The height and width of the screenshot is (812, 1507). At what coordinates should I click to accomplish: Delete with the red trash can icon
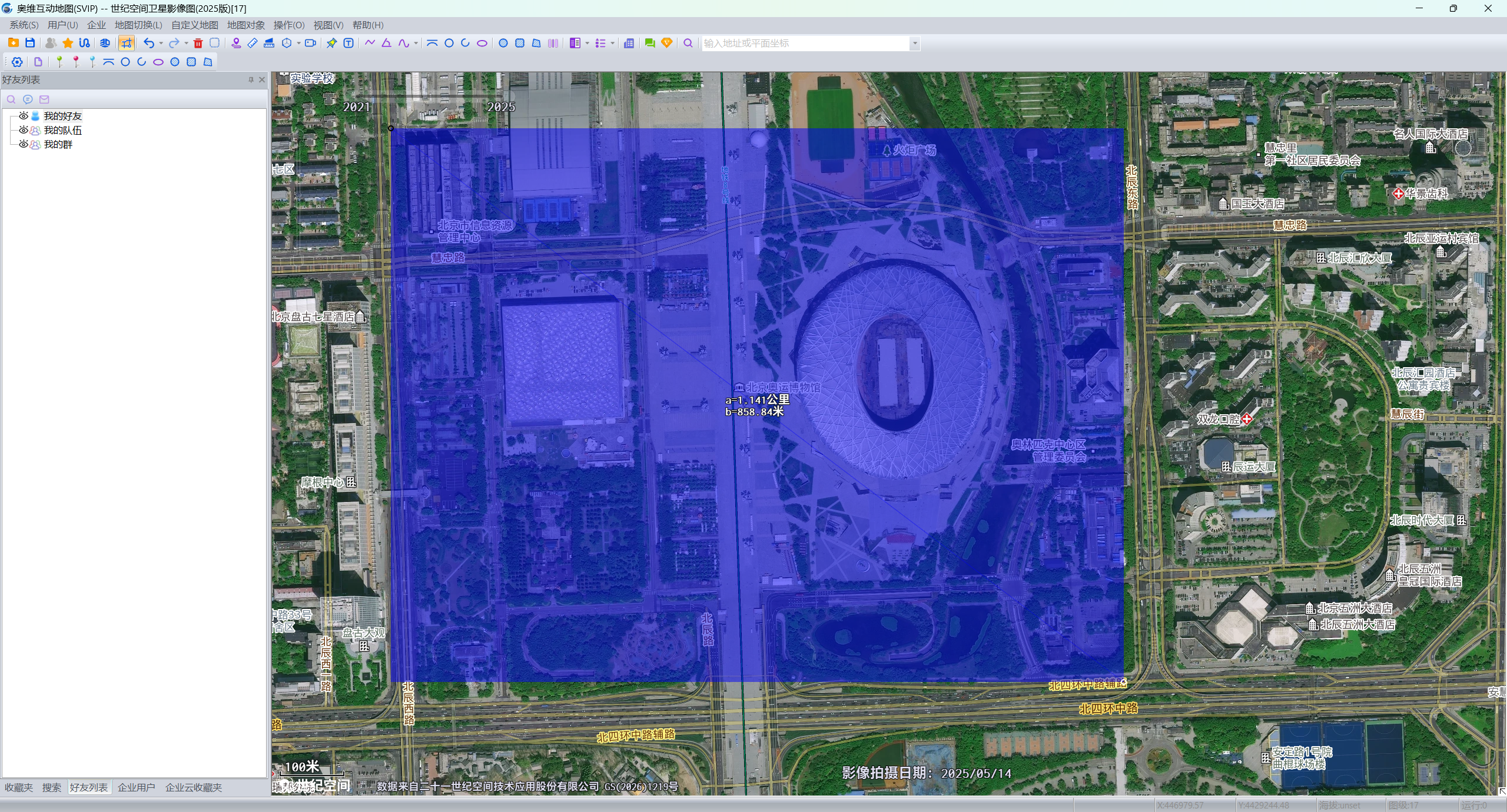click(x=198, y=43)
